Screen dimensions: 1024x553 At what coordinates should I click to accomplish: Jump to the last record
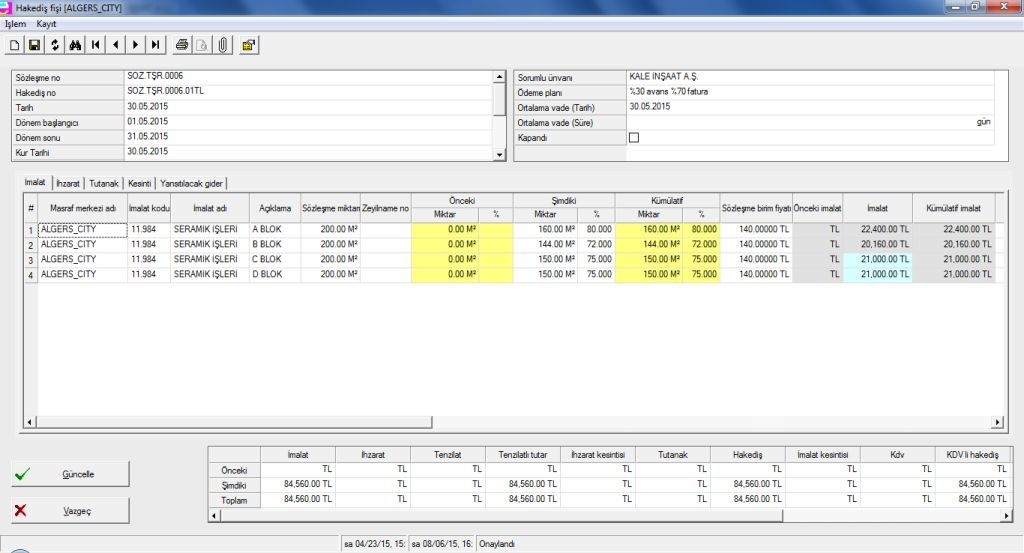click(x=155, y=45)
